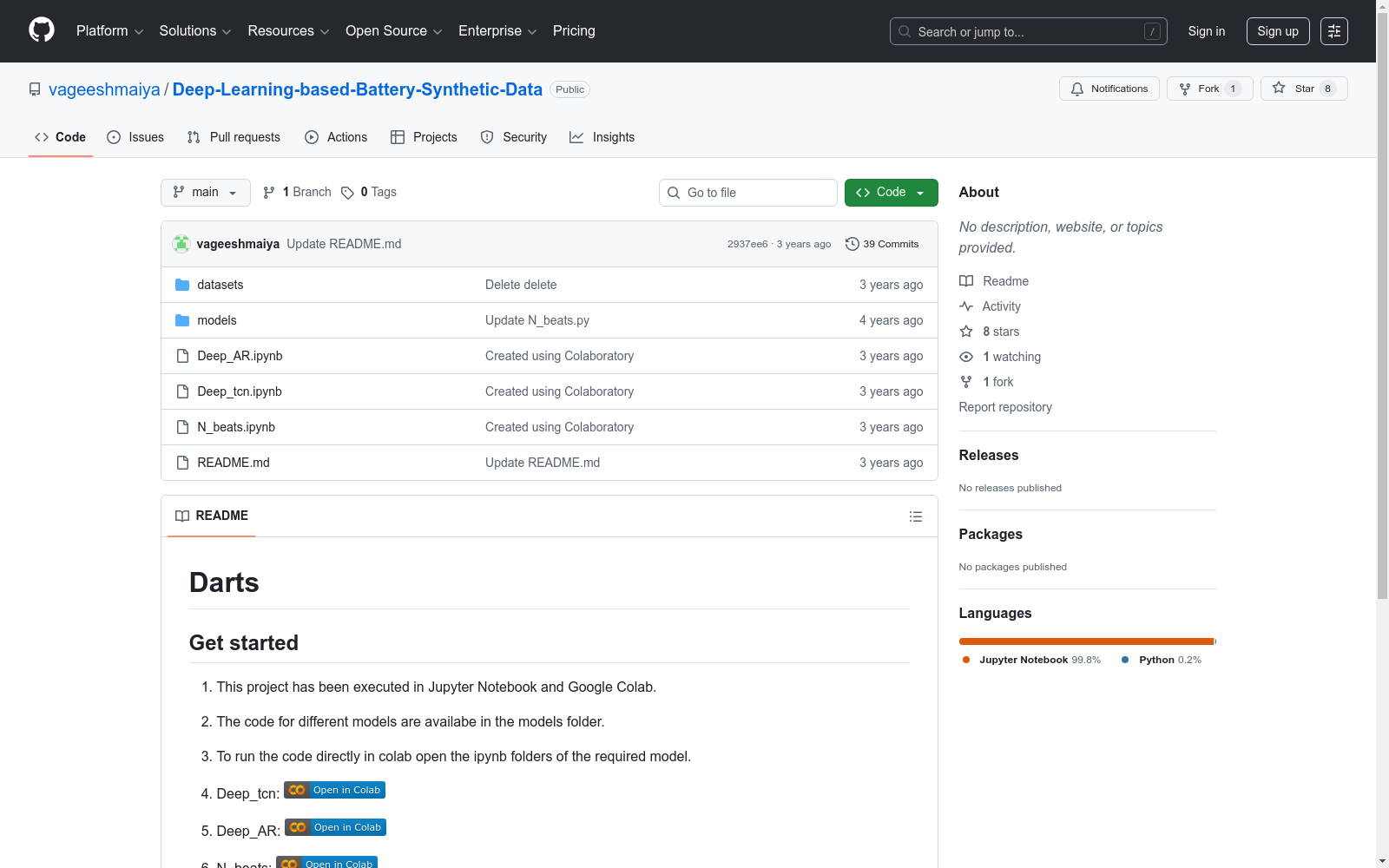Focus the Search or jump to field
Image resolution: width=1389 pixels, height=868 pixels.
(x=1029, y=31)
